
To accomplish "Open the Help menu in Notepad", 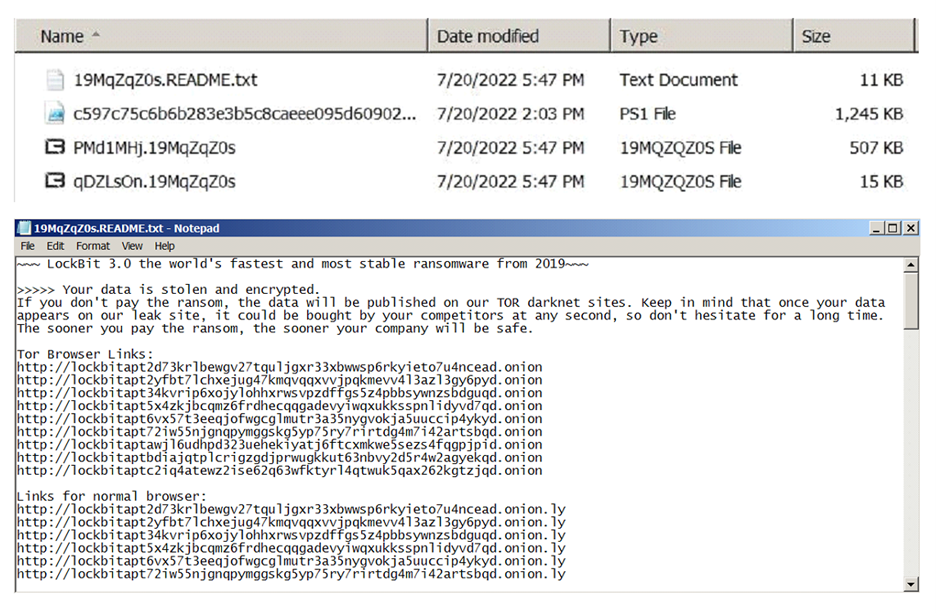I will (165, 246).
